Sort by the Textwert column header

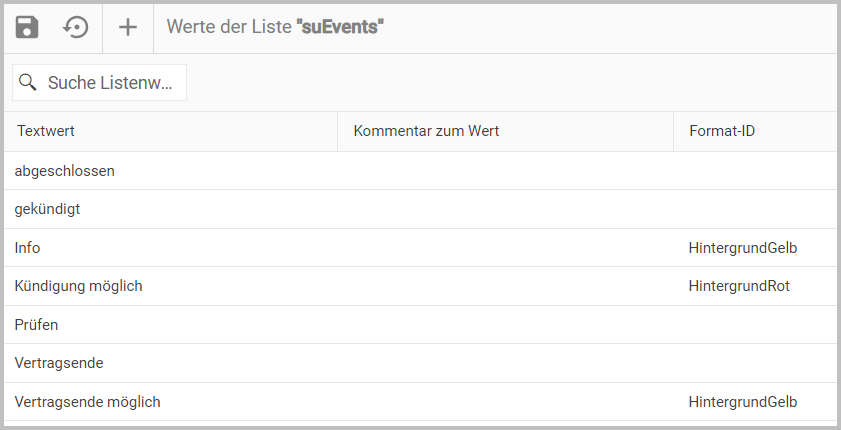click(x=46, y=131)
